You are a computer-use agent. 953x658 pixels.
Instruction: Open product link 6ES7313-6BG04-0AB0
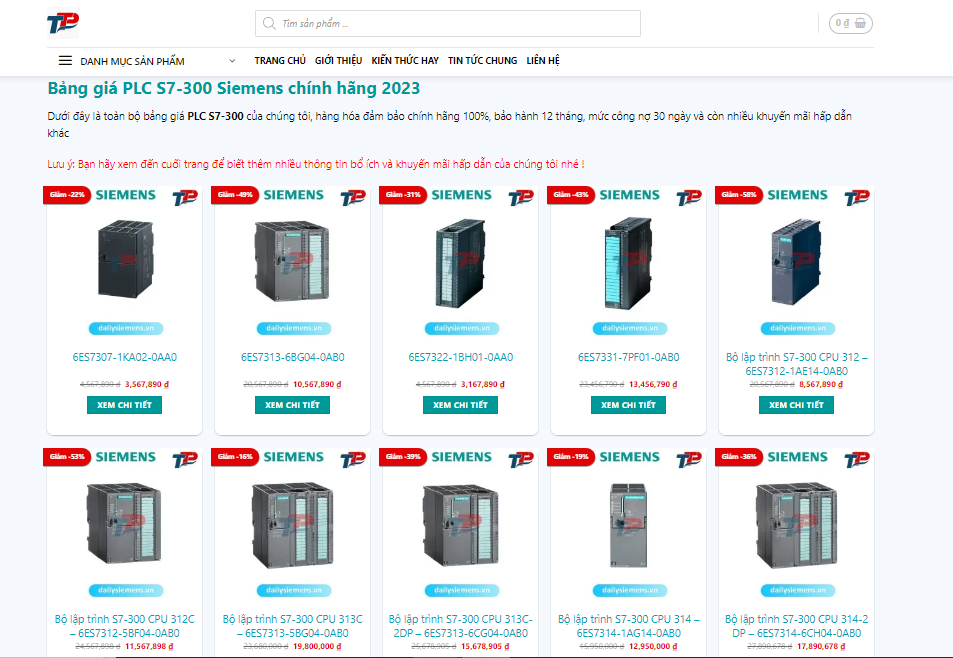(292, 357)
